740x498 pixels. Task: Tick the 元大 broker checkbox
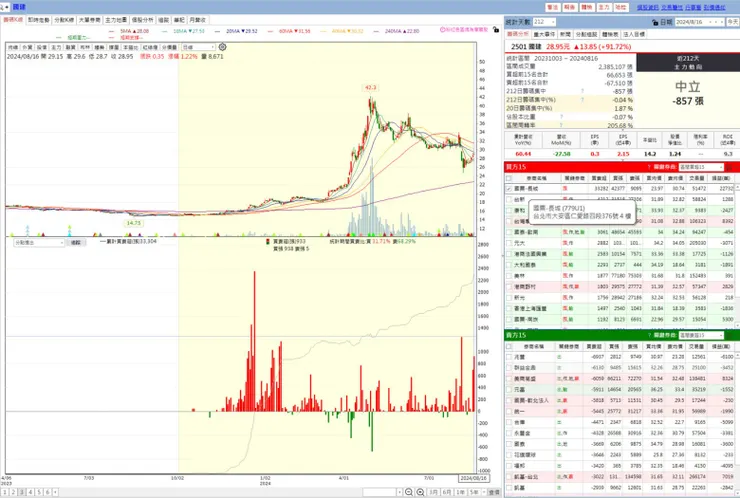[509, 243]
